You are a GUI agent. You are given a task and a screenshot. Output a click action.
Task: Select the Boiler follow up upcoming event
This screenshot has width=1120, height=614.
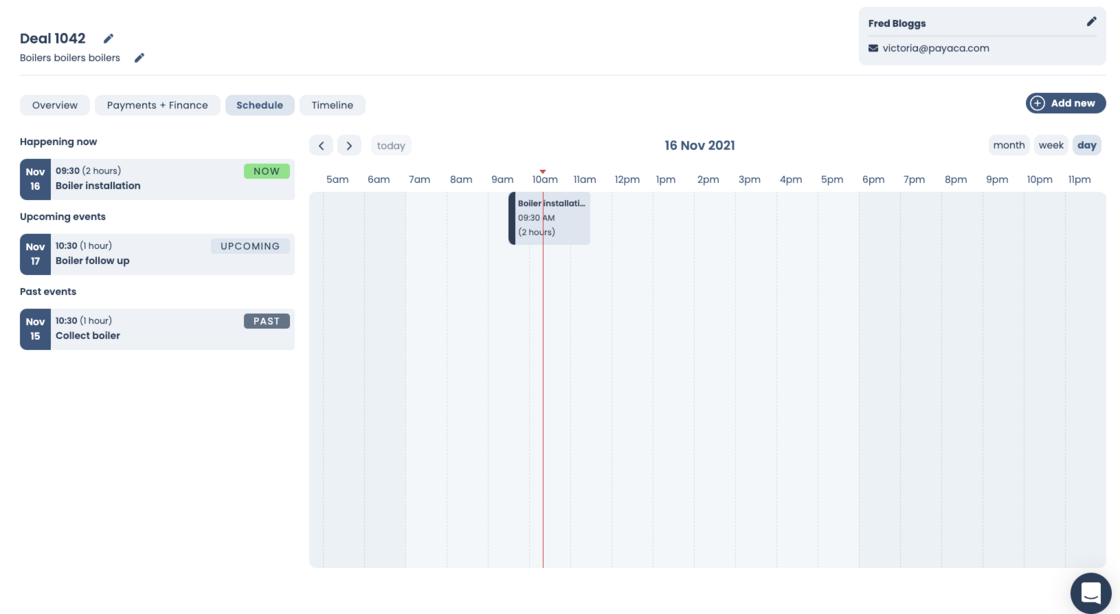click(157, 254)
